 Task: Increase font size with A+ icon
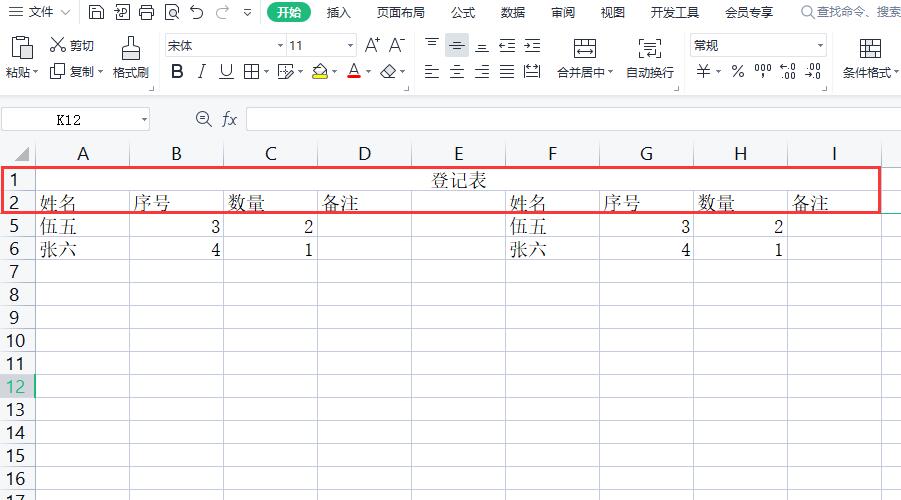(x=372, y=45)
